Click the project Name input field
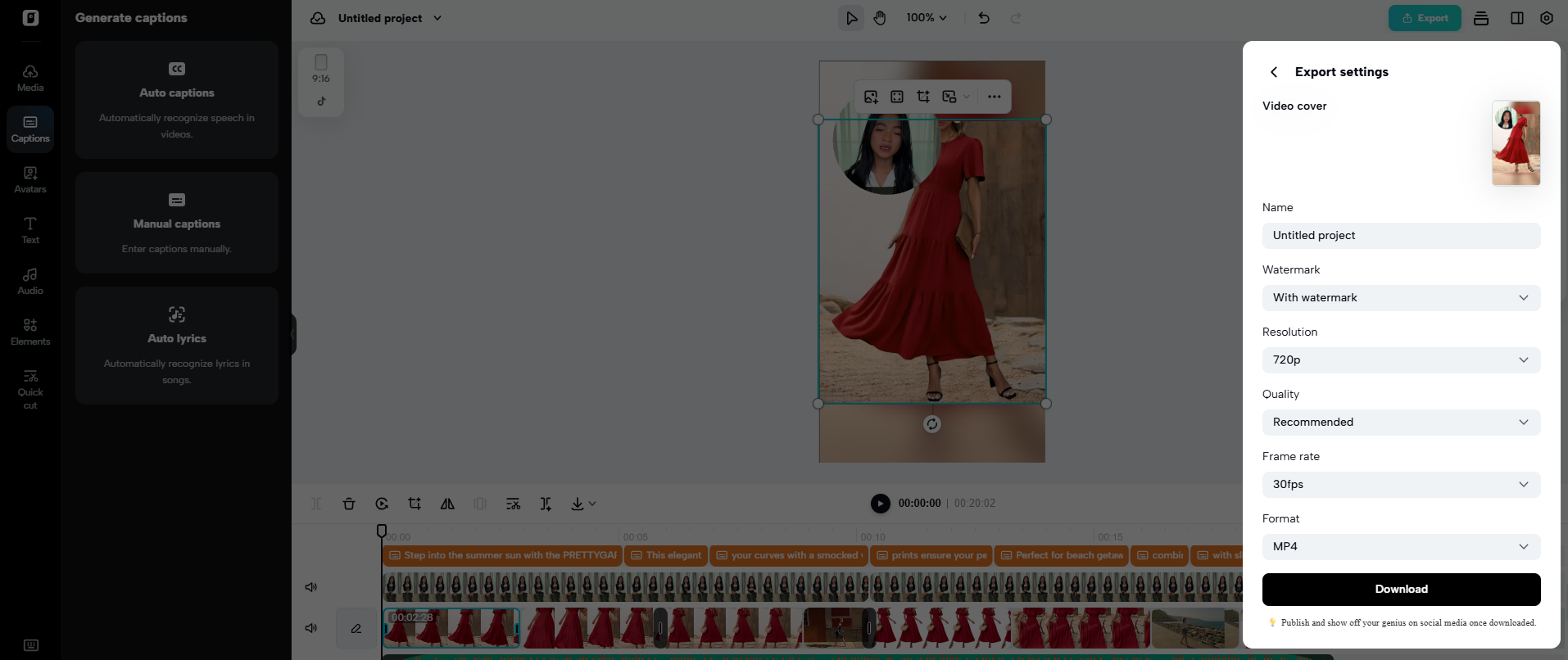This screenshot has width=1568, height=660. tap(1400, 236)
